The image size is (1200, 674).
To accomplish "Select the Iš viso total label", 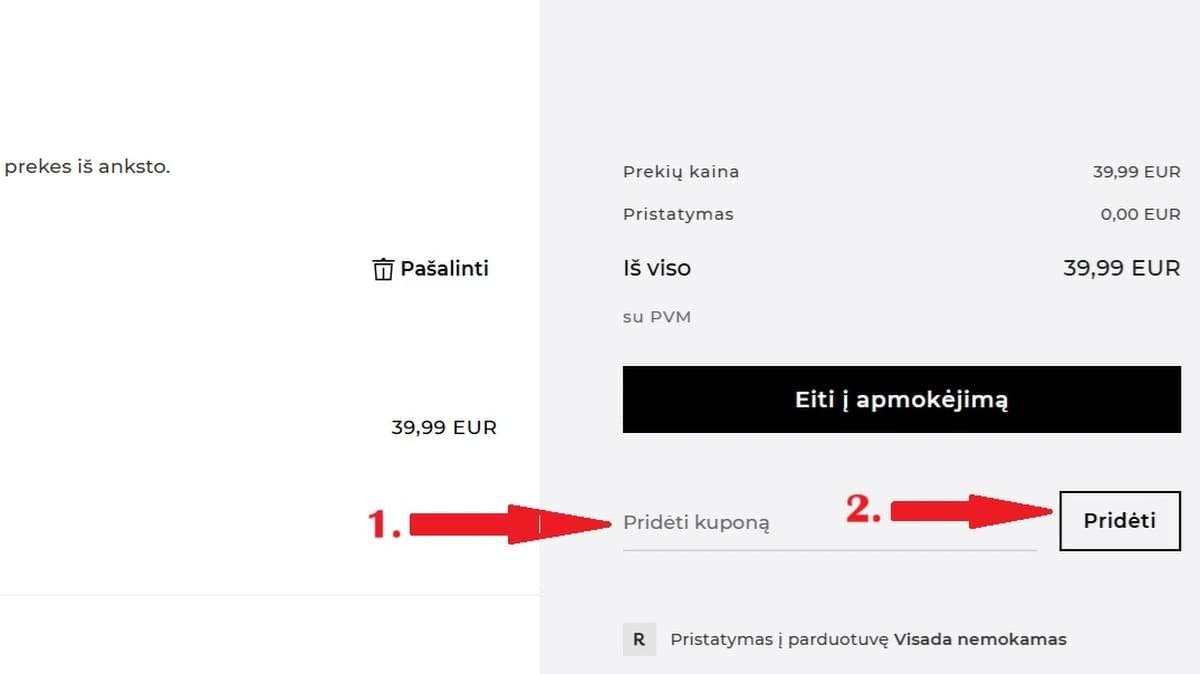I will pyautogui.click(x=656, y=268).
